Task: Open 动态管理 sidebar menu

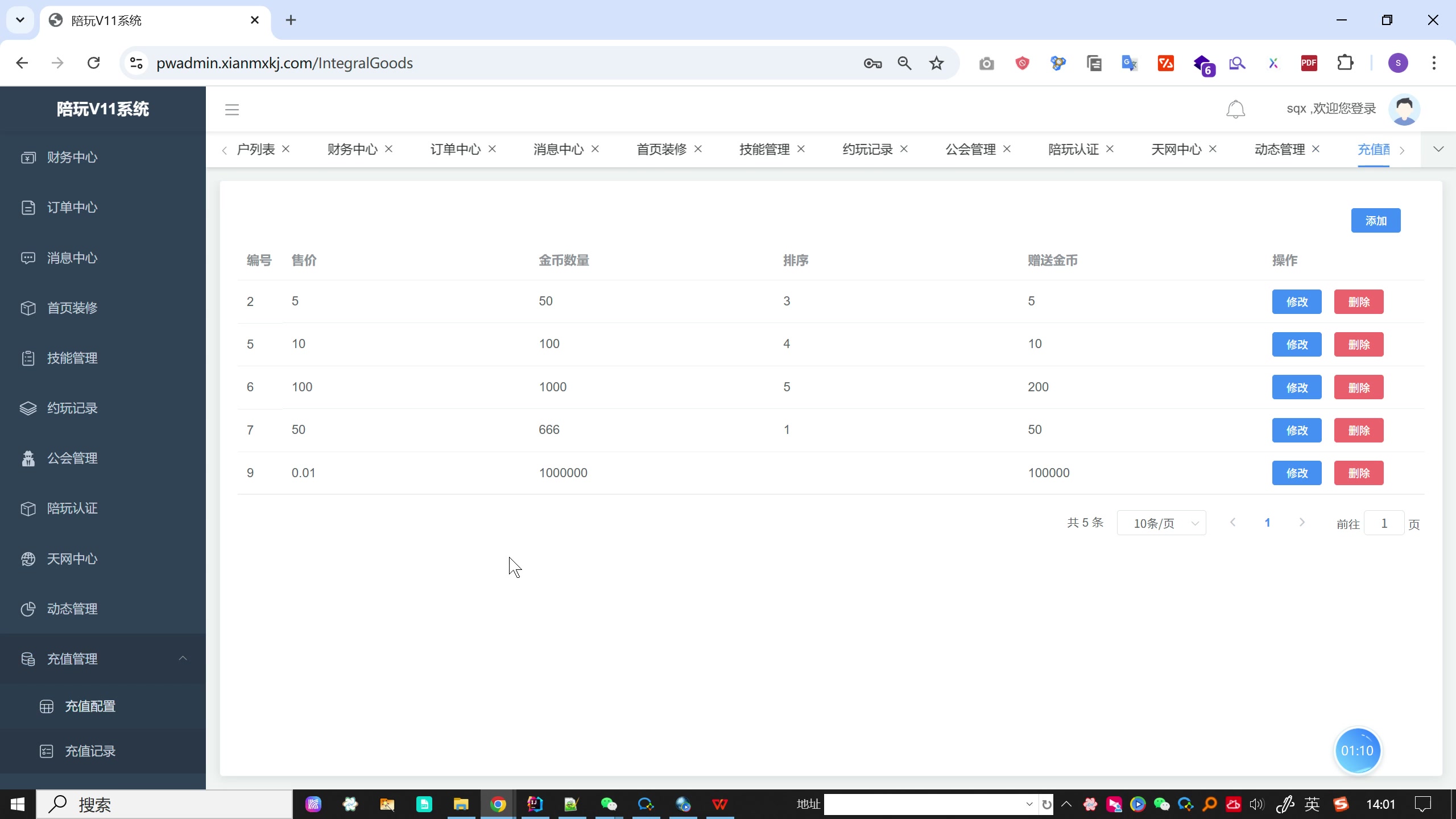Action: tap(102, 609)
